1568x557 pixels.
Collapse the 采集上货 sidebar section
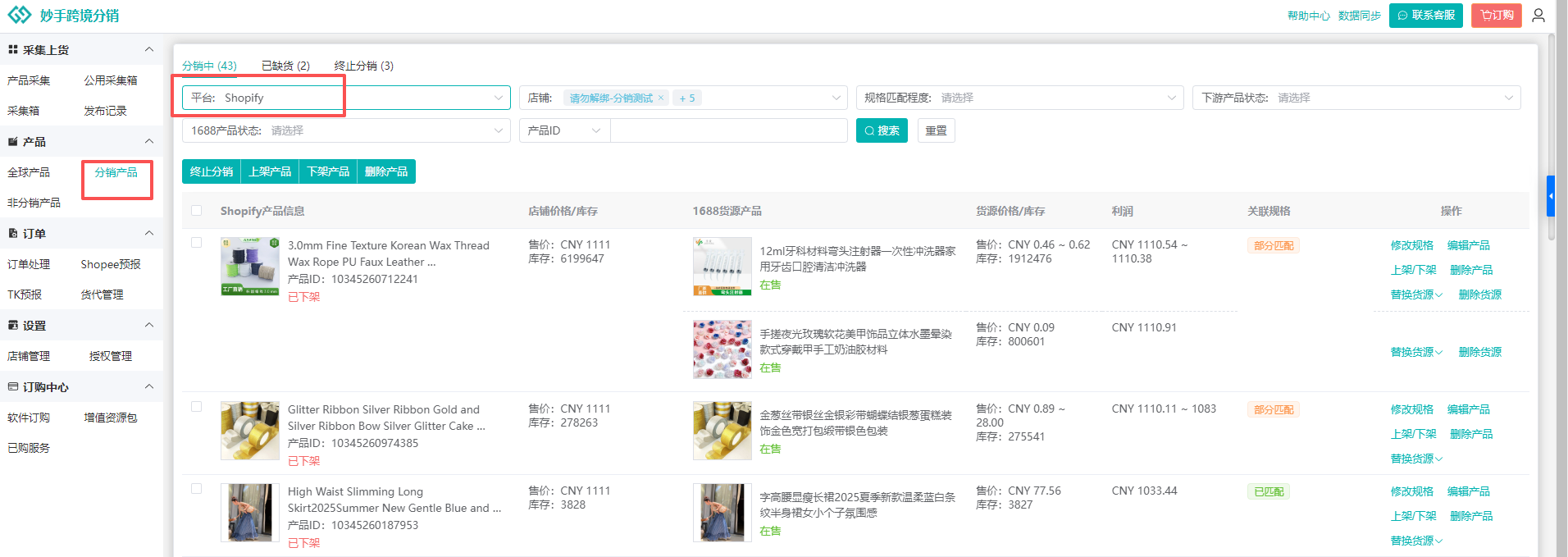click(149, 50)
